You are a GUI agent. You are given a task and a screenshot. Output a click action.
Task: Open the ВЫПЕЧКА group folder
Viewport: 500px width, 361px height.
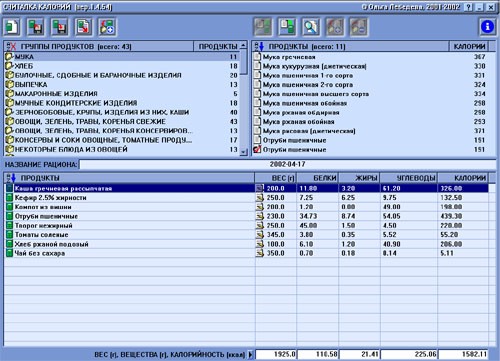pyautogui.click(x=9, y=84)
